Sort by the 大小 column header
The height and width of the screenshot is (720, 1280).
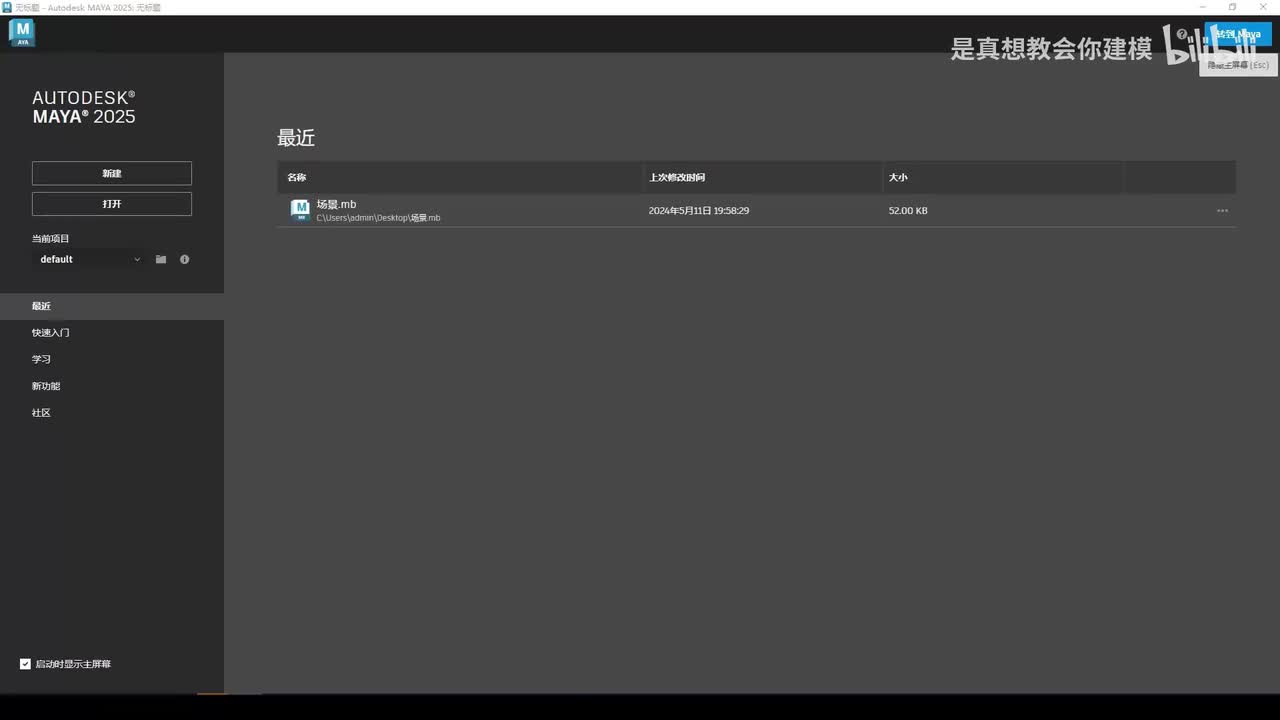point(898,177)
